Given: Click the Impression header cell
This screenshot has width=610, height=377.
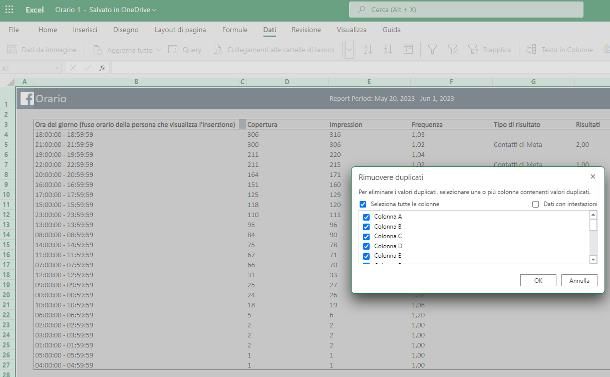Looking at the screenshot, I should 369,124.
